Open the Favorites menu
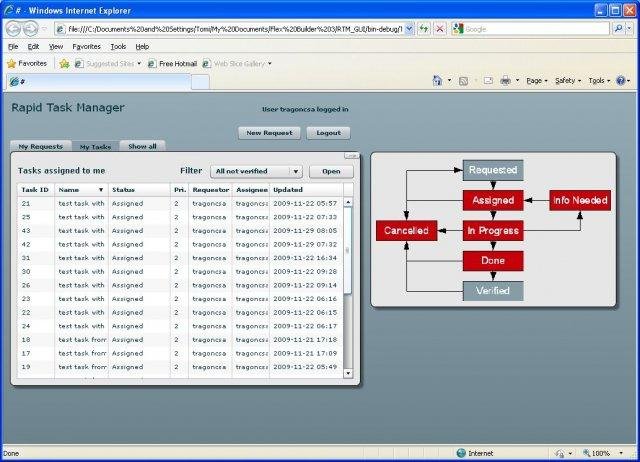640x462 pixels. click(86, 47)
